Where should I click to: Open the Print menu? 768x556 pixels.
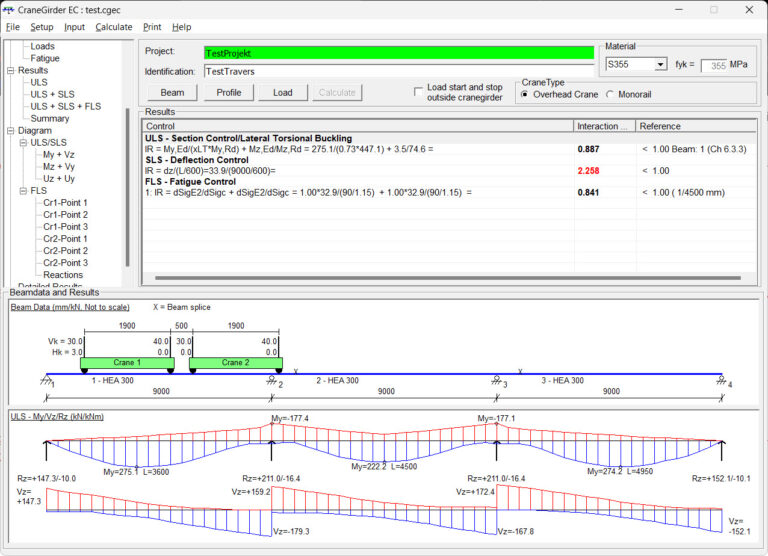tap(152, 27)
